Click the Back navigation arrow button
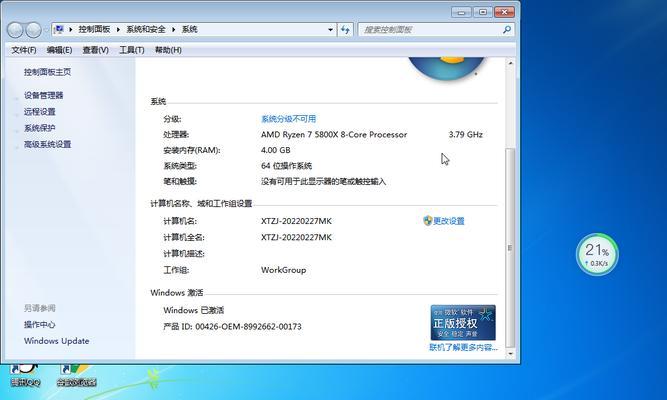 click(x=15, y=30)
